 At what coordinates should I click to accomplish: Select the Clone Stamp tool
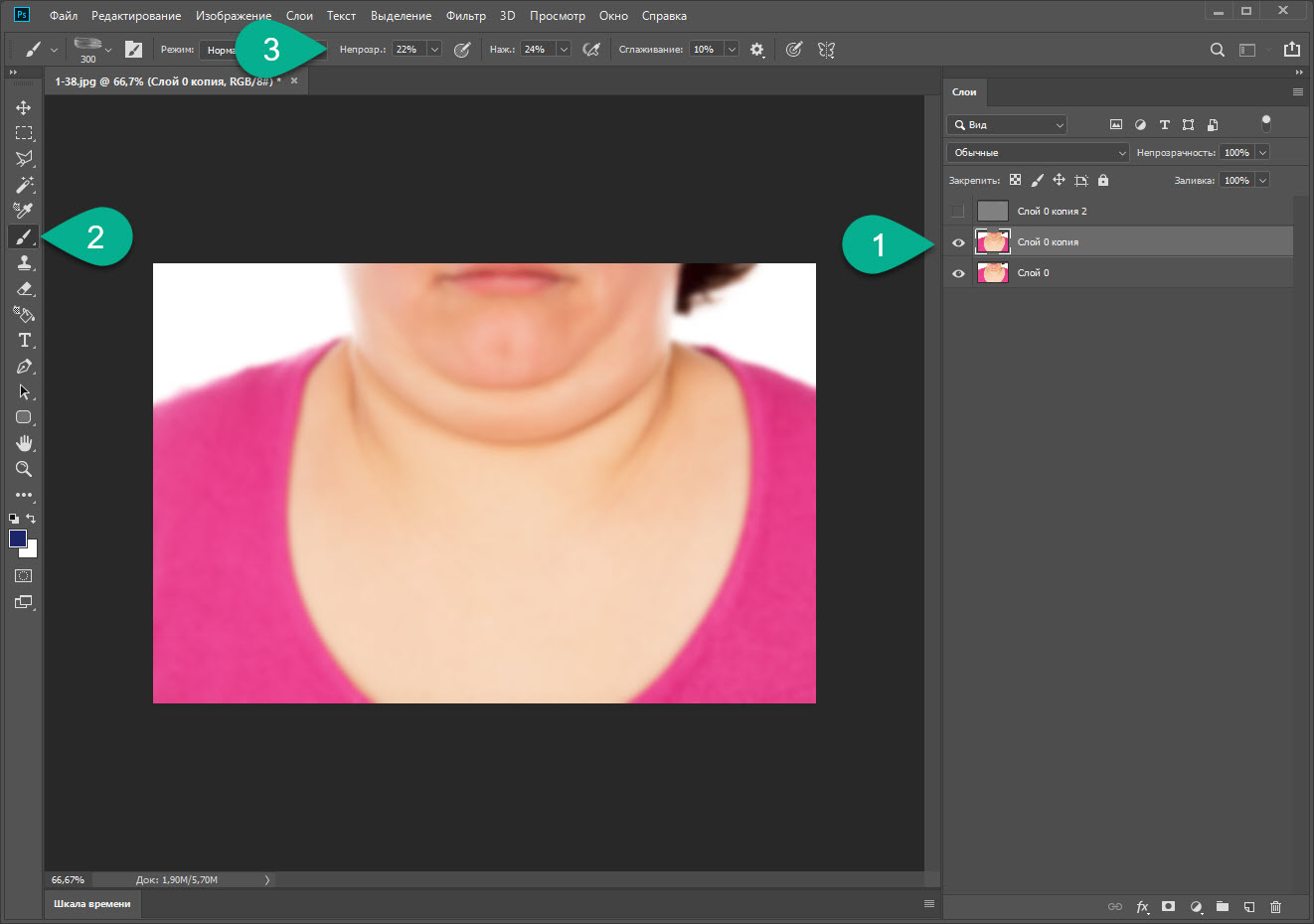(24, 262)
